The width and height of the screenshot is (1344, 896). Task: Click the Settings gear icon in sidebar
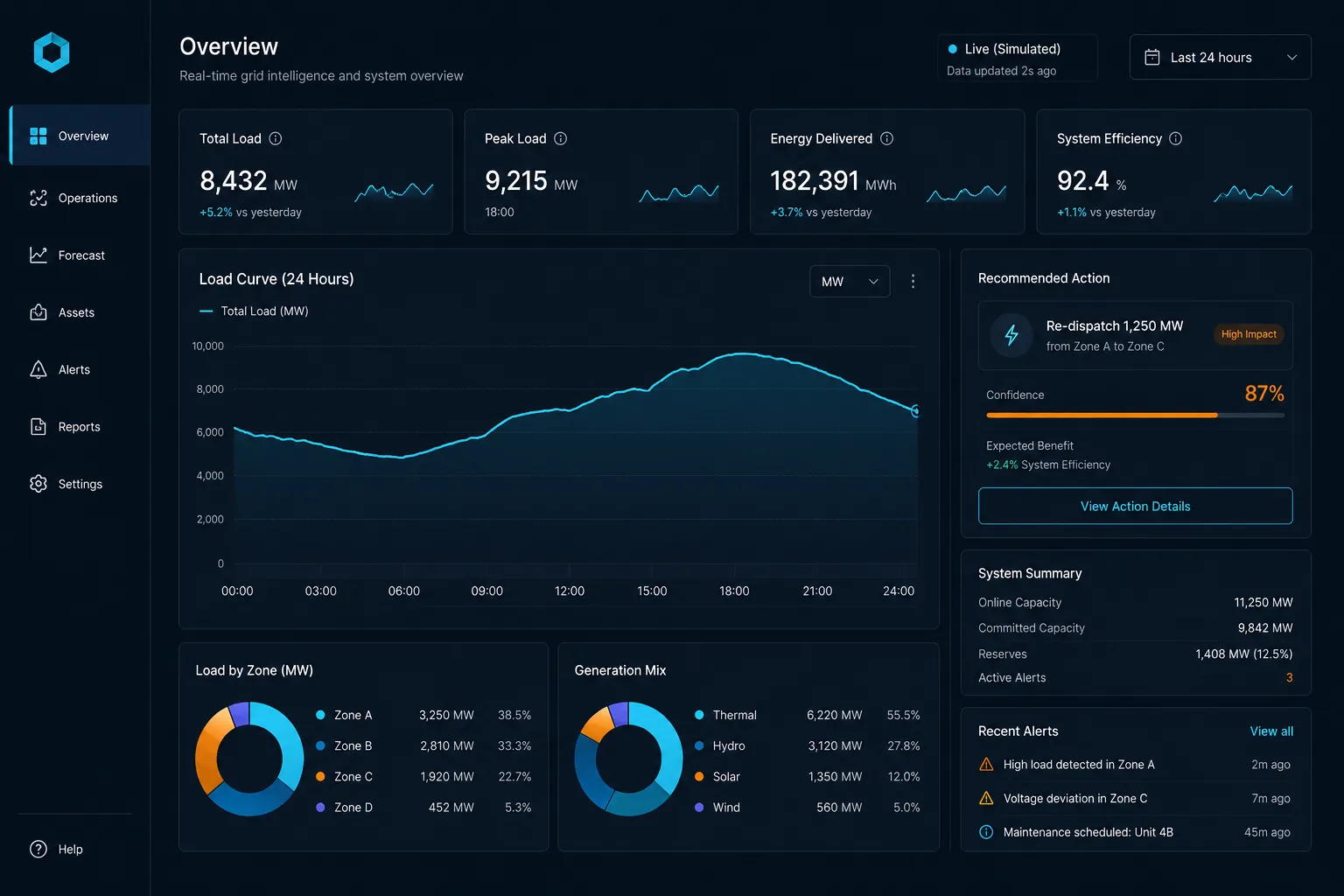[x=38, y=484]
